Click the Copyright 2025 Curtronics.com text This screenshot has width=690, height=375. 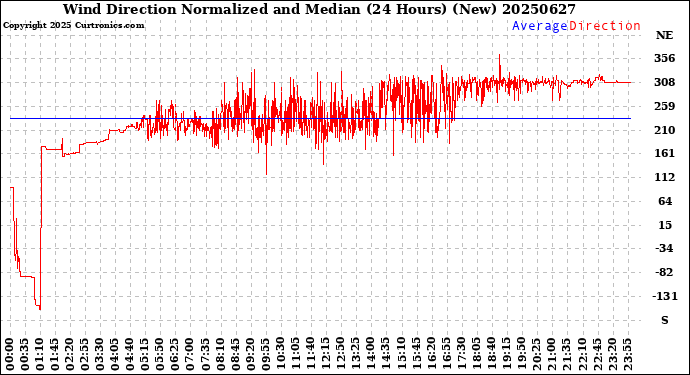click(73, 26)
